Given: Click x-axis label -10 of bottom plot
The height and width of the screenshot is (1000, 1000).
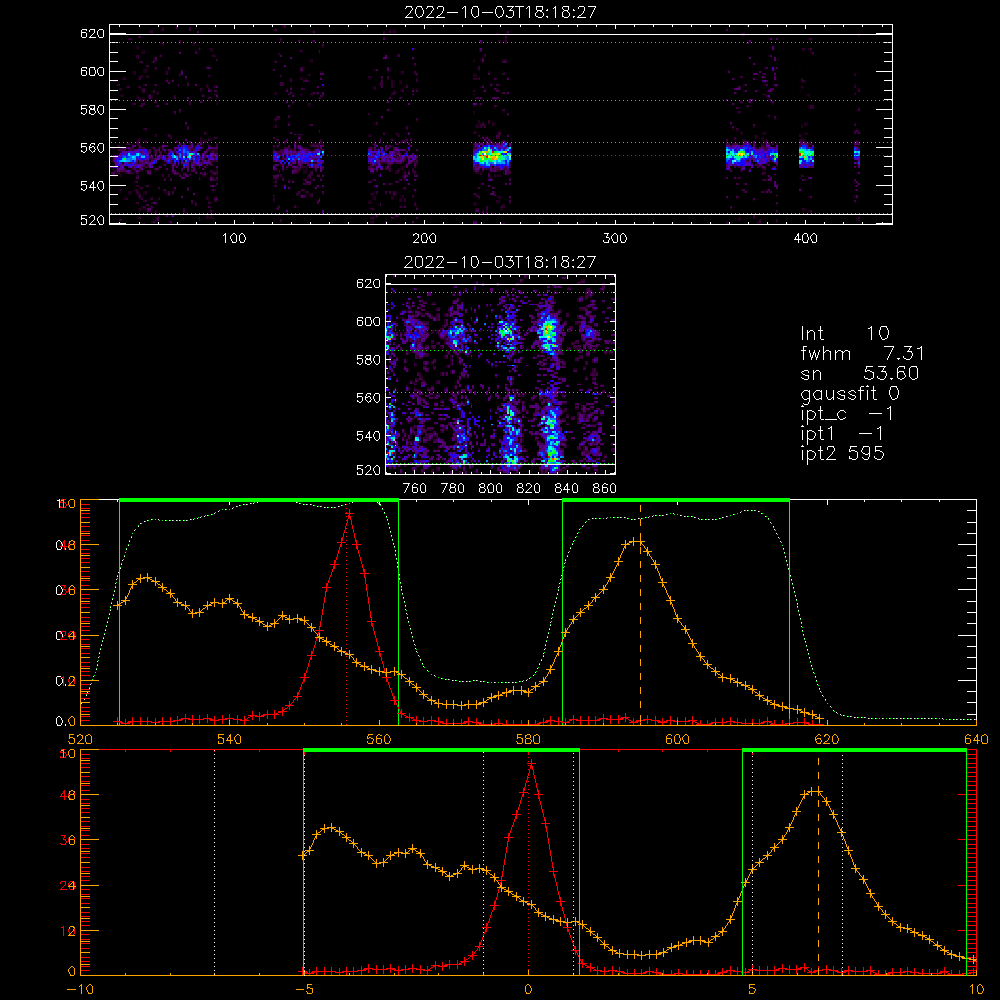Looking at the screenshot, I should point(80,989).
